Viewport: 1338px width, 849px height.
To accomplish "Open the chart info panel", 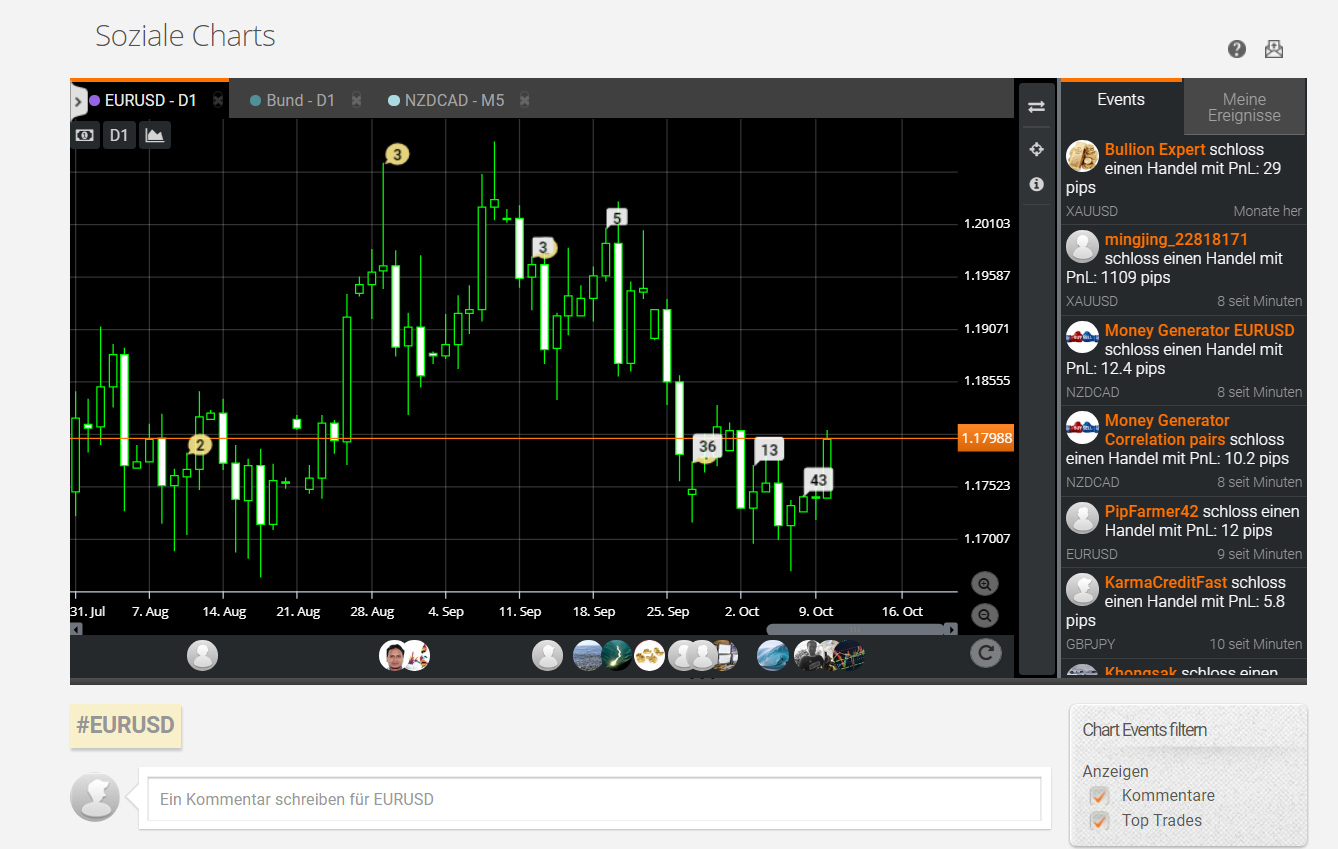I will pos(1037,184).
